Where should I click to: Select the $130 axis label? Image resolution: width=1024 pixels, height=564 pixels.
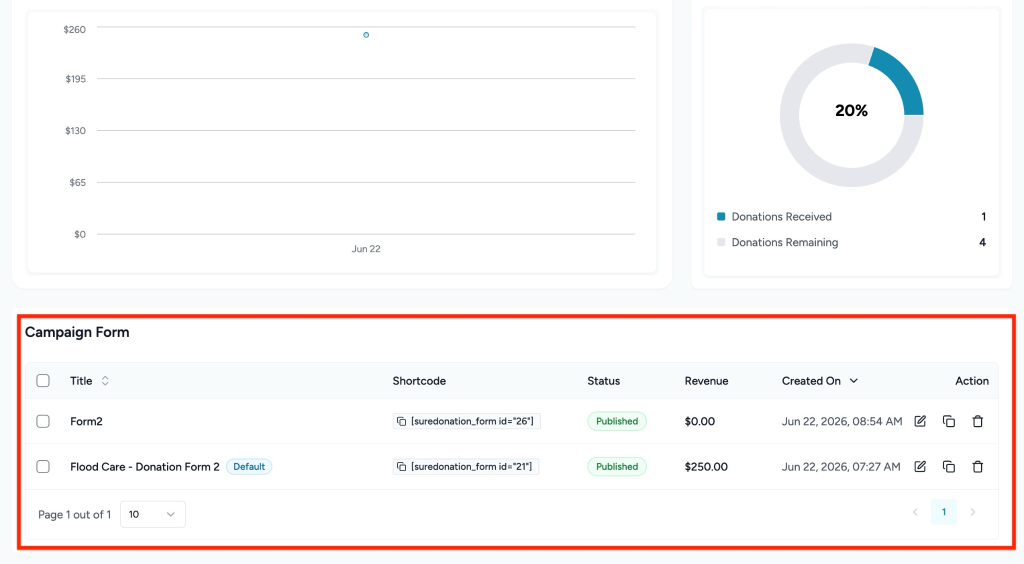pyautogui.click(x=75, y=131)
